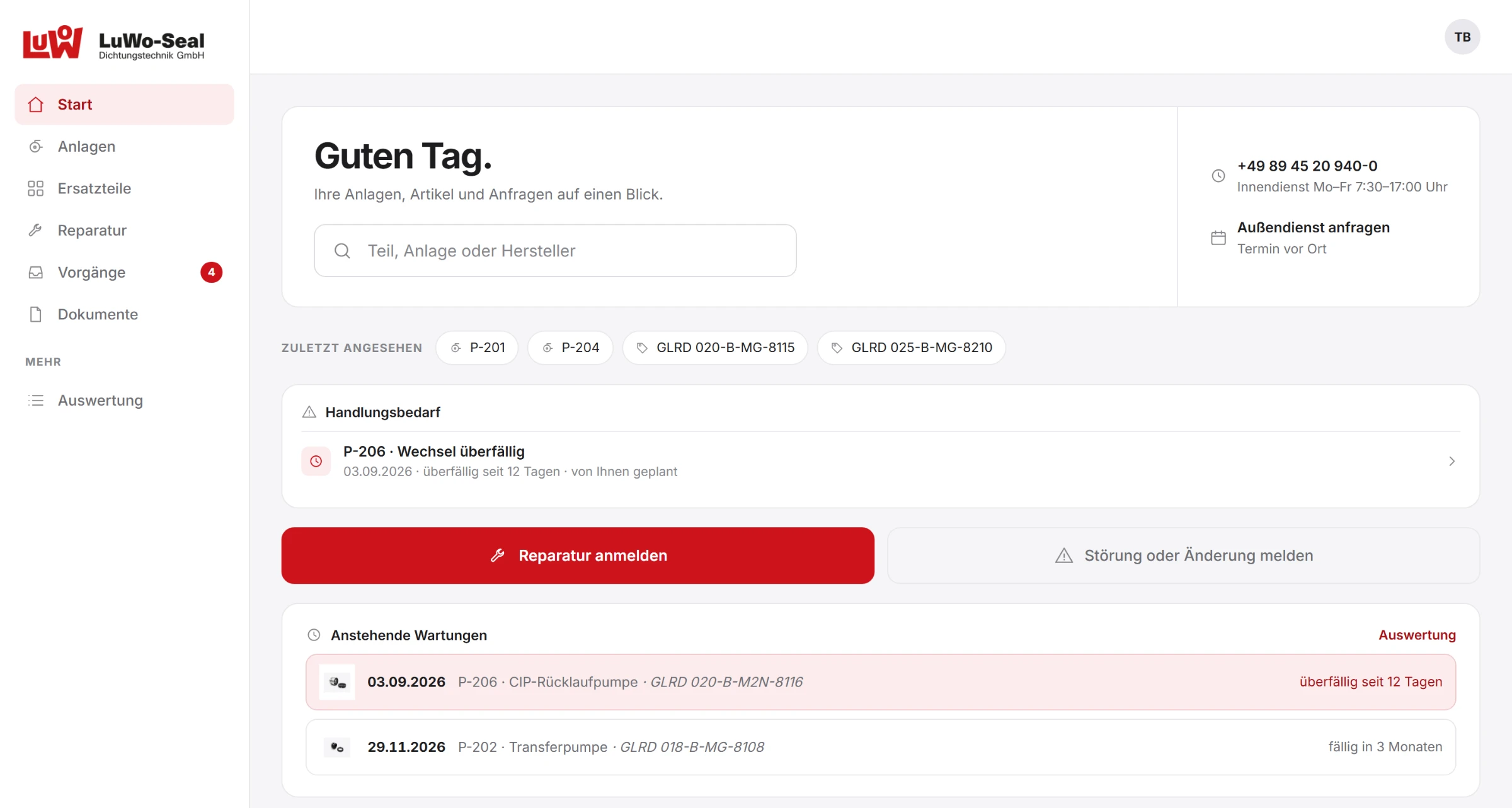Focus the Teil, Anlage oder Hersteller search field

coord(555,251)
